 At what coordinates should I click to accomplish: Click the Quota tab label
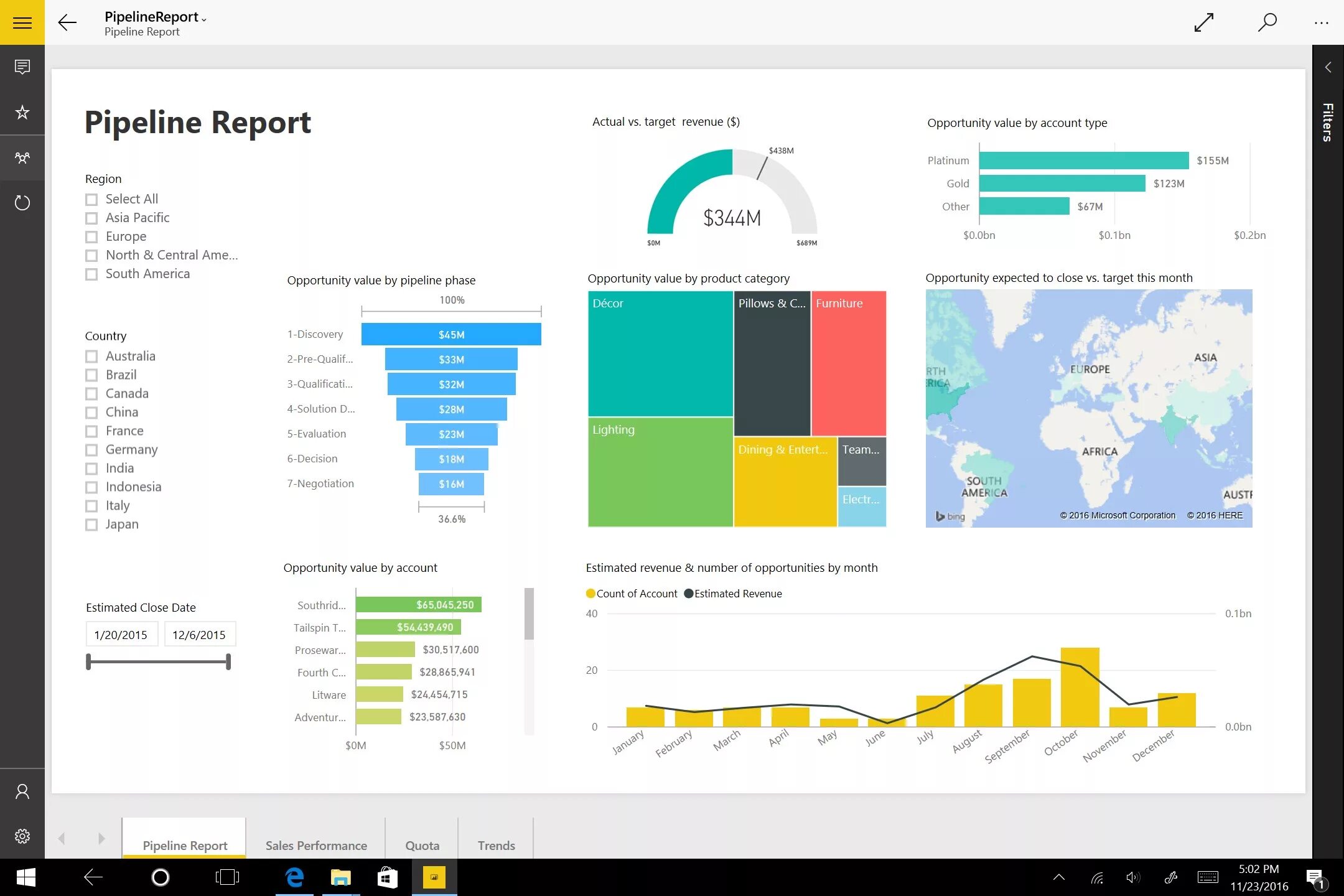(x=422, y=845)
